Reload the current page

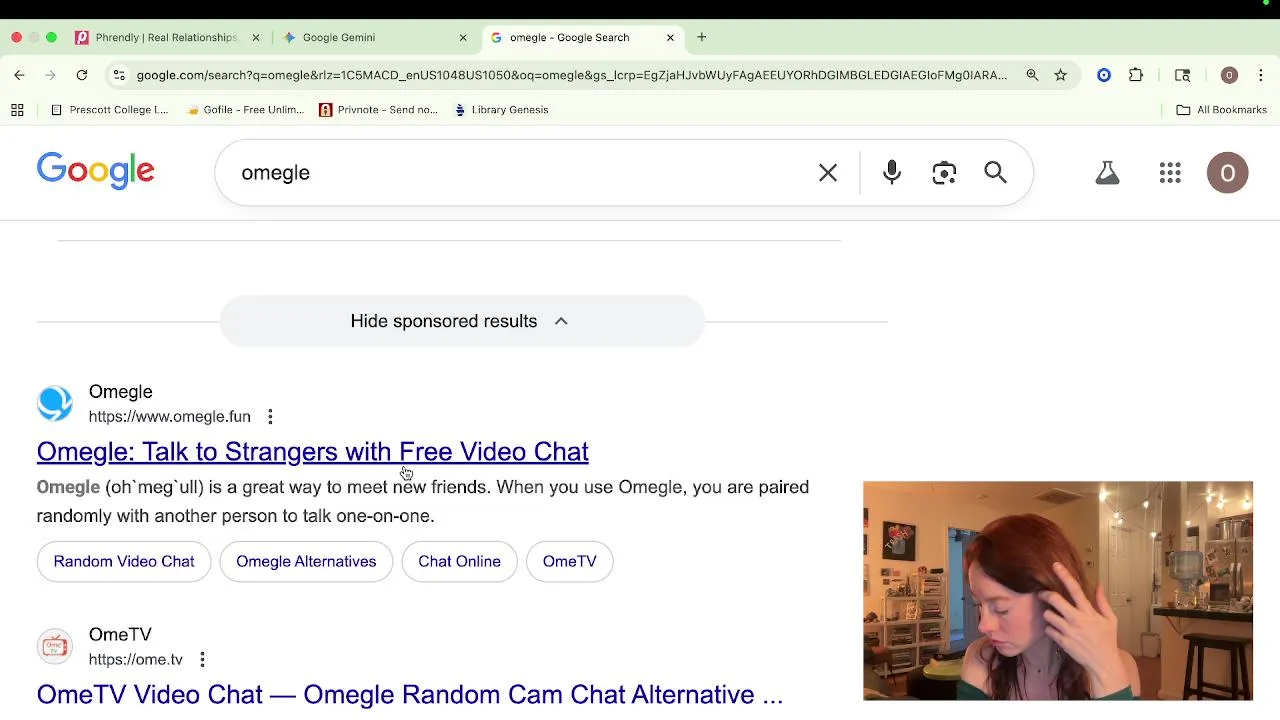[82, 75]
